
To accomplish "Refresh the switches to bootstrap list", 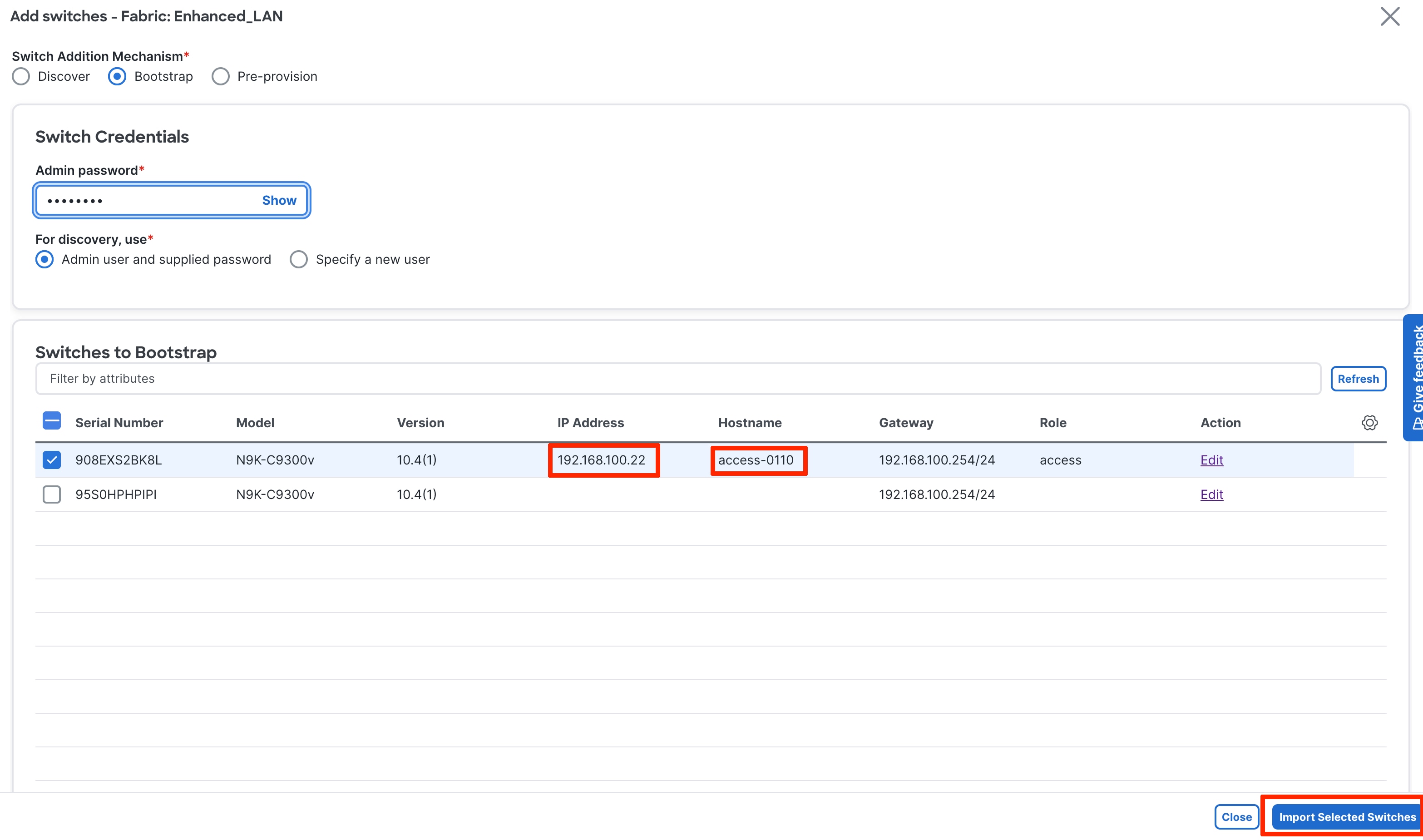I will pos(1359,378).
